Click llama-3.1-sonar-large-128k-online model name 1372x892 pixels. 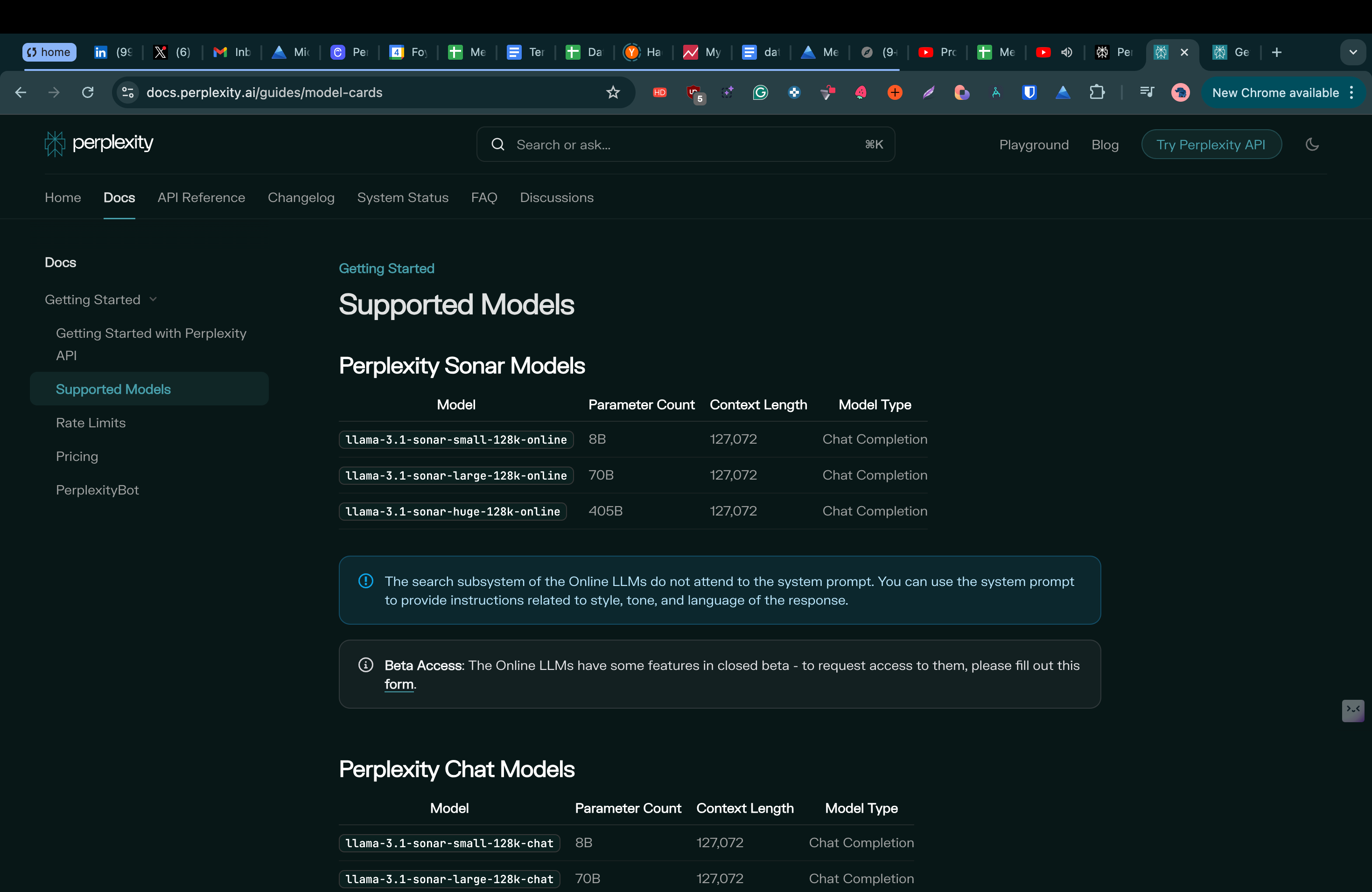[456, 475]
